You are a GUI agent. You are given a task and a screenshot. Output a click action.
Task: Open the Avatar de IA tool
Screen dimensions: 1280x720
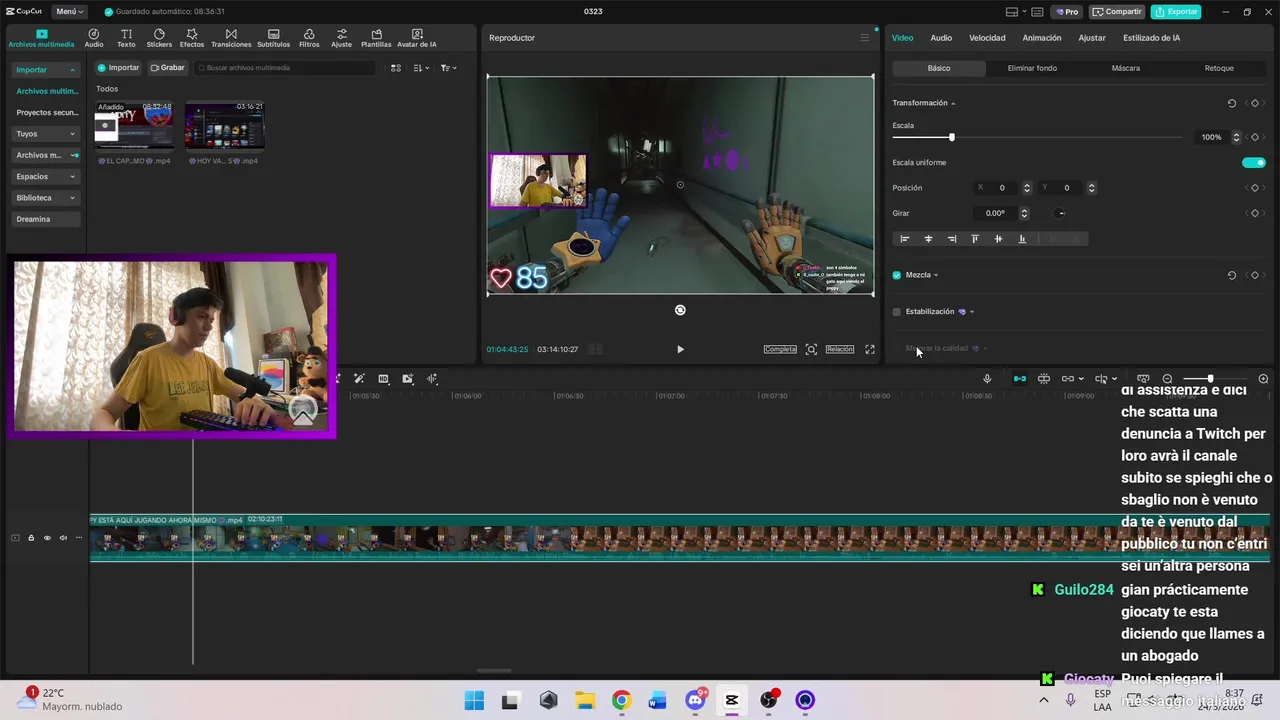coord(417,38)
